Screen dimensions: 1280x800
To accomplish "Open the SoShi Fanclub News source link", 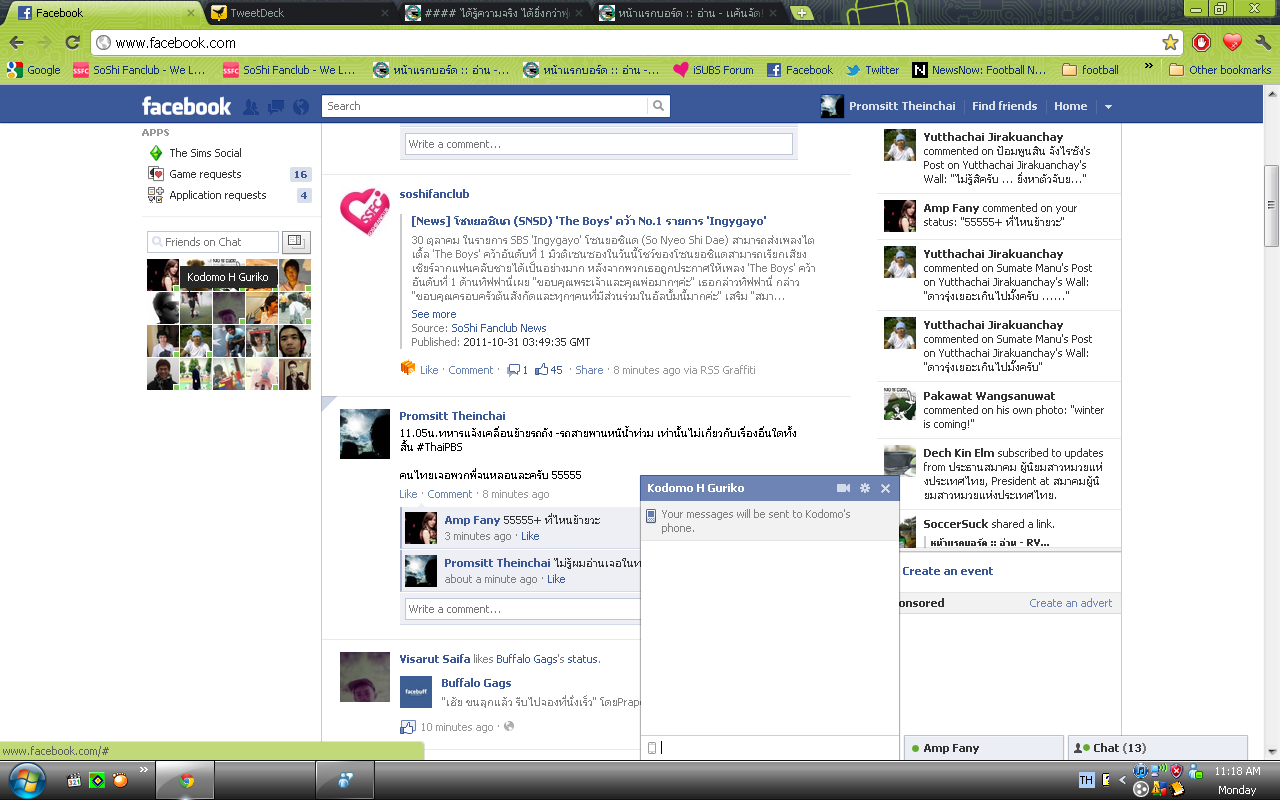I will point(499,328).
